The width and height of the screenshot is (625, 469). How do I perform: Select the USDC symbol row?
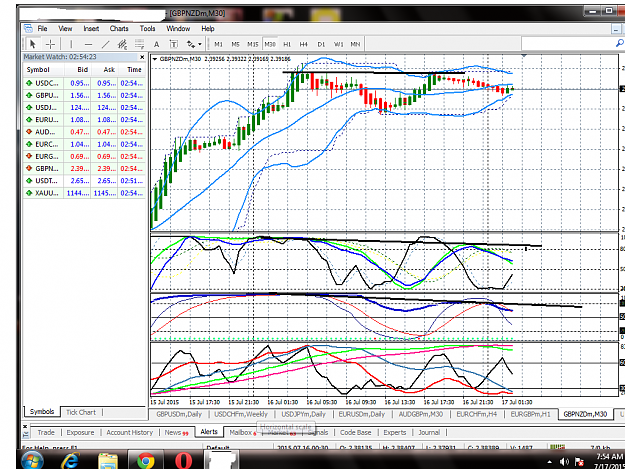[85, 83]
